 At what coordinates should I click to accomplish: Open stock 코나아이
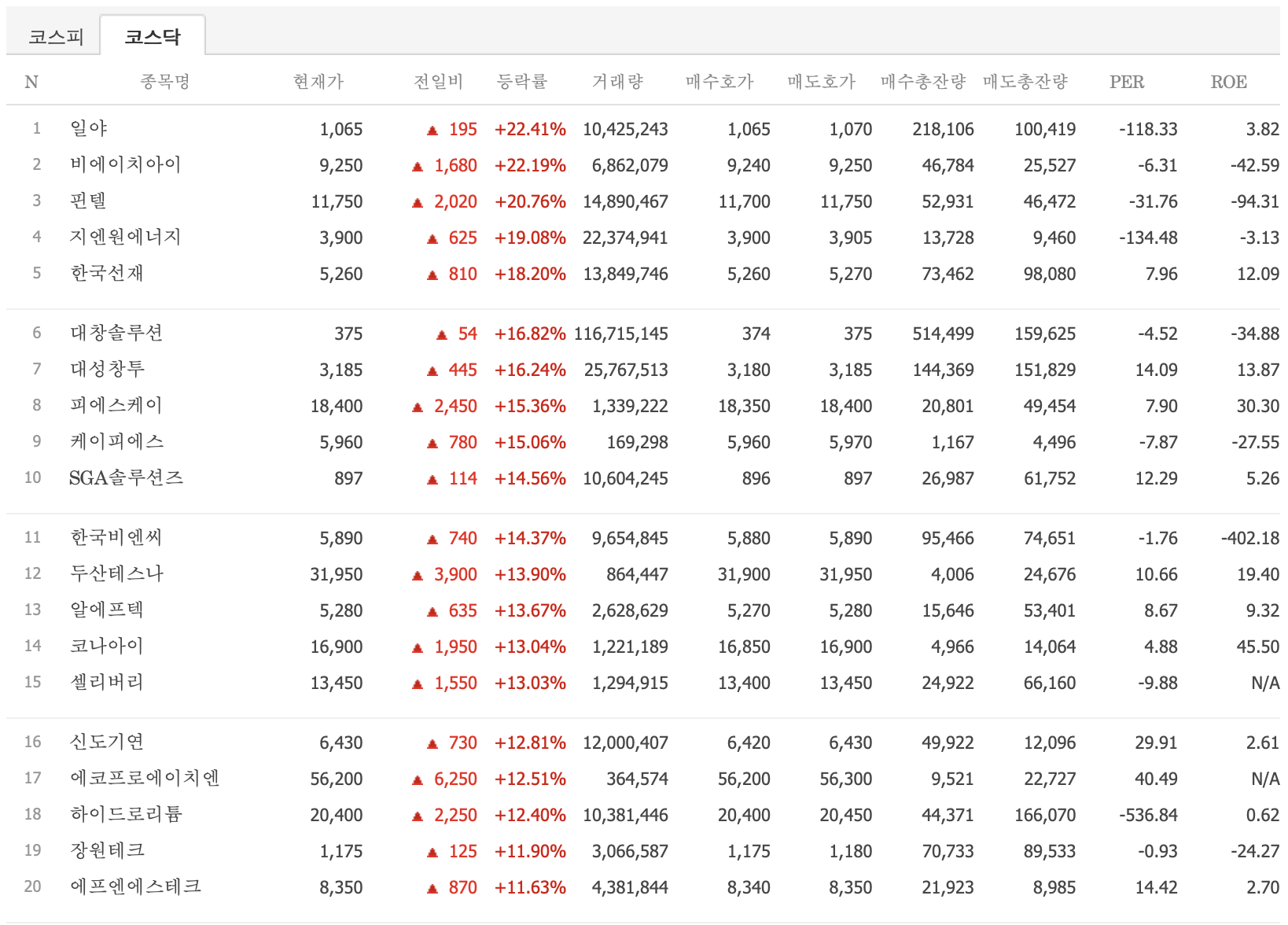107,646
